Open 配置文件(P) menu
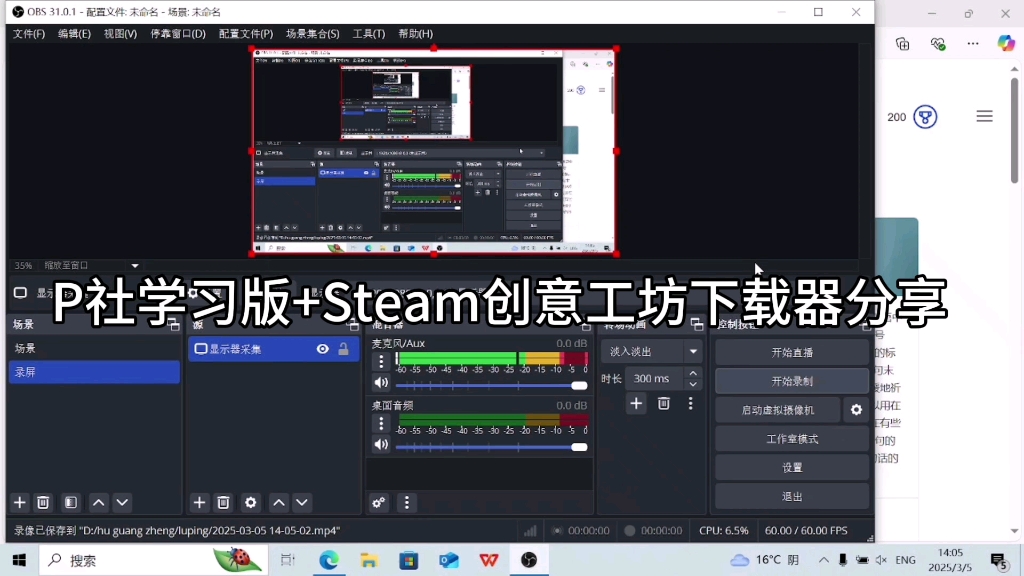Viewport: 1024px width, 576px height. [x=246, y=33]
